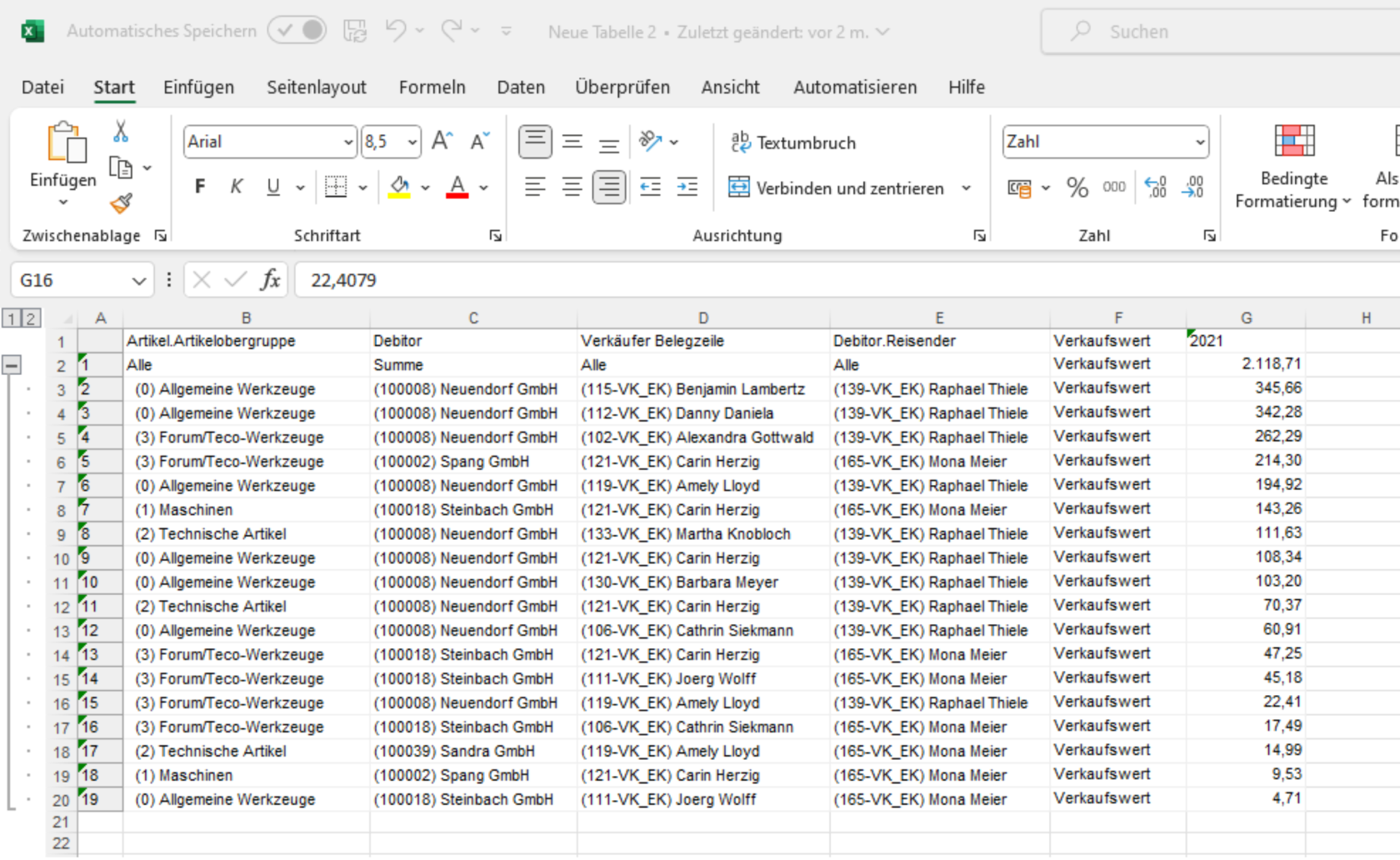Click the Copy icon
This screenshot has height=860, width=1400.
[x=121, y=168]
